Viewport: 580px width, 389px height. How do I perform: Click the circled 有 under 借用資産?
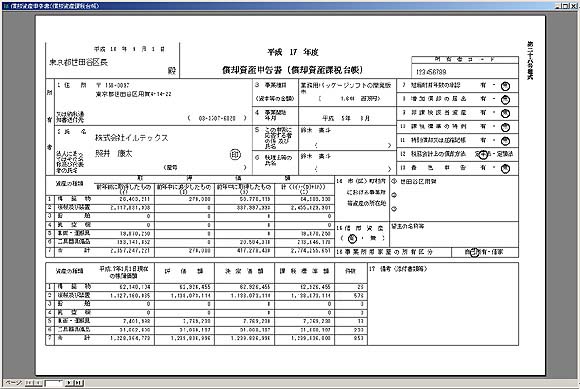[x=352, y=239]
